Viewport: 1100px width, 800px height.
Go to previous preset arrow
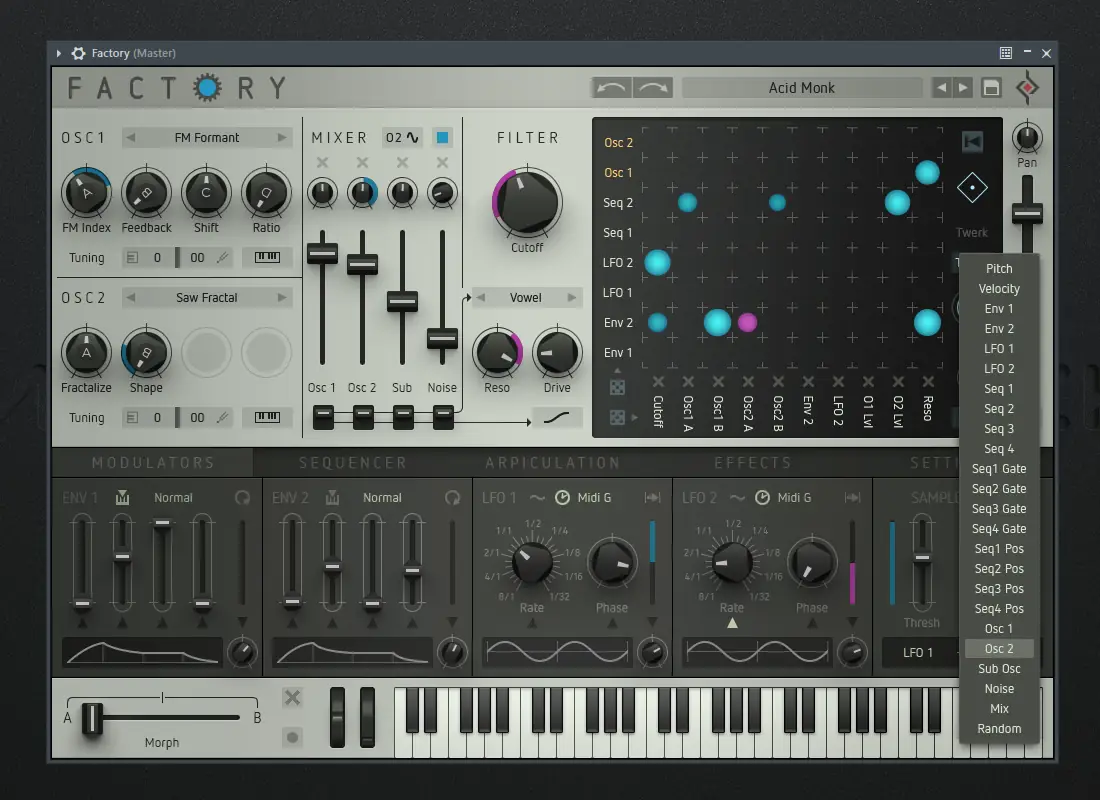[x=941, y=88]
